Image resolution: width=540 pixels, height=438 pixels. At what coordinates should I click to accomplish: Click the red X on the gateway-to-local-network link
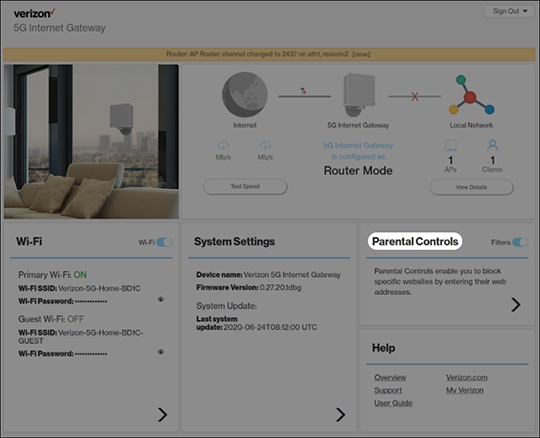[415, 96]
